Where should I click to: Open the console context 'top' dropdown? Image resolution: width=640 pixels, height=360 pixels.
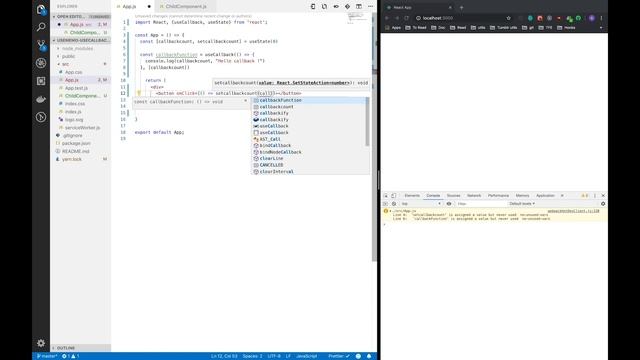pos(421,204)
